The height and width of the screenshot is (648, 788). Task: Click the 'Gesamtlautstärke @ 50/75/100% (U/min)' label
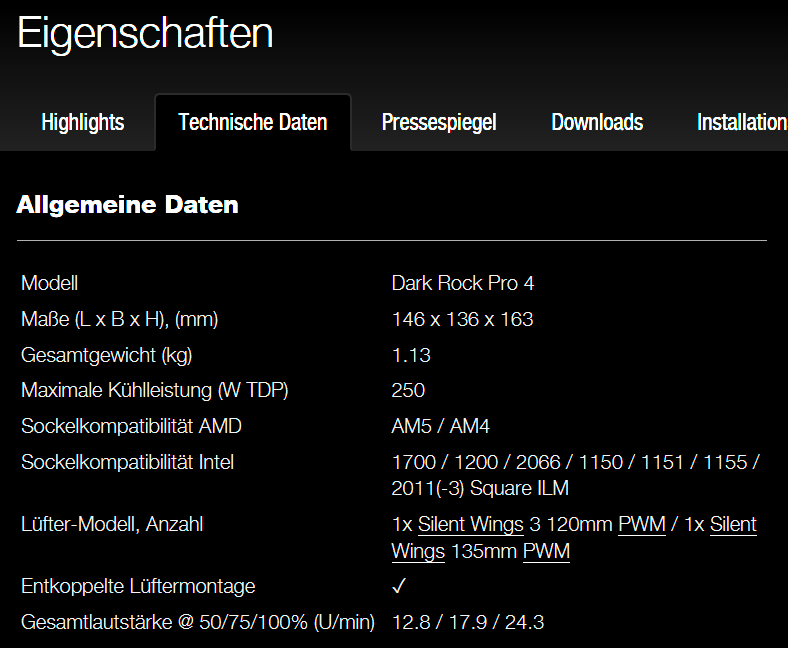pos(198,622)
